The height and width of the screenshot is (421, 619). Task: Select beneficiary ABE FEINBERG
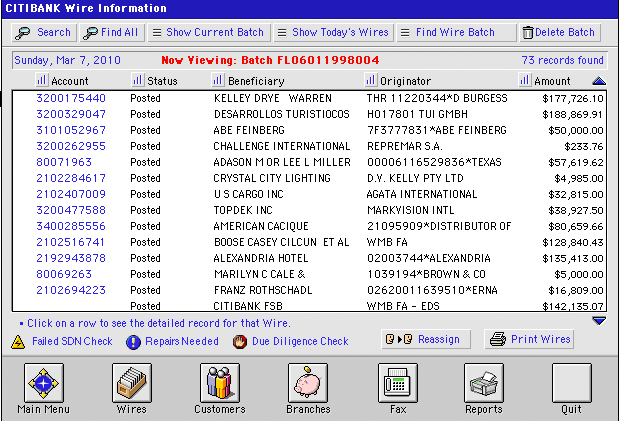pyautogui.click(x=249, y=130)
